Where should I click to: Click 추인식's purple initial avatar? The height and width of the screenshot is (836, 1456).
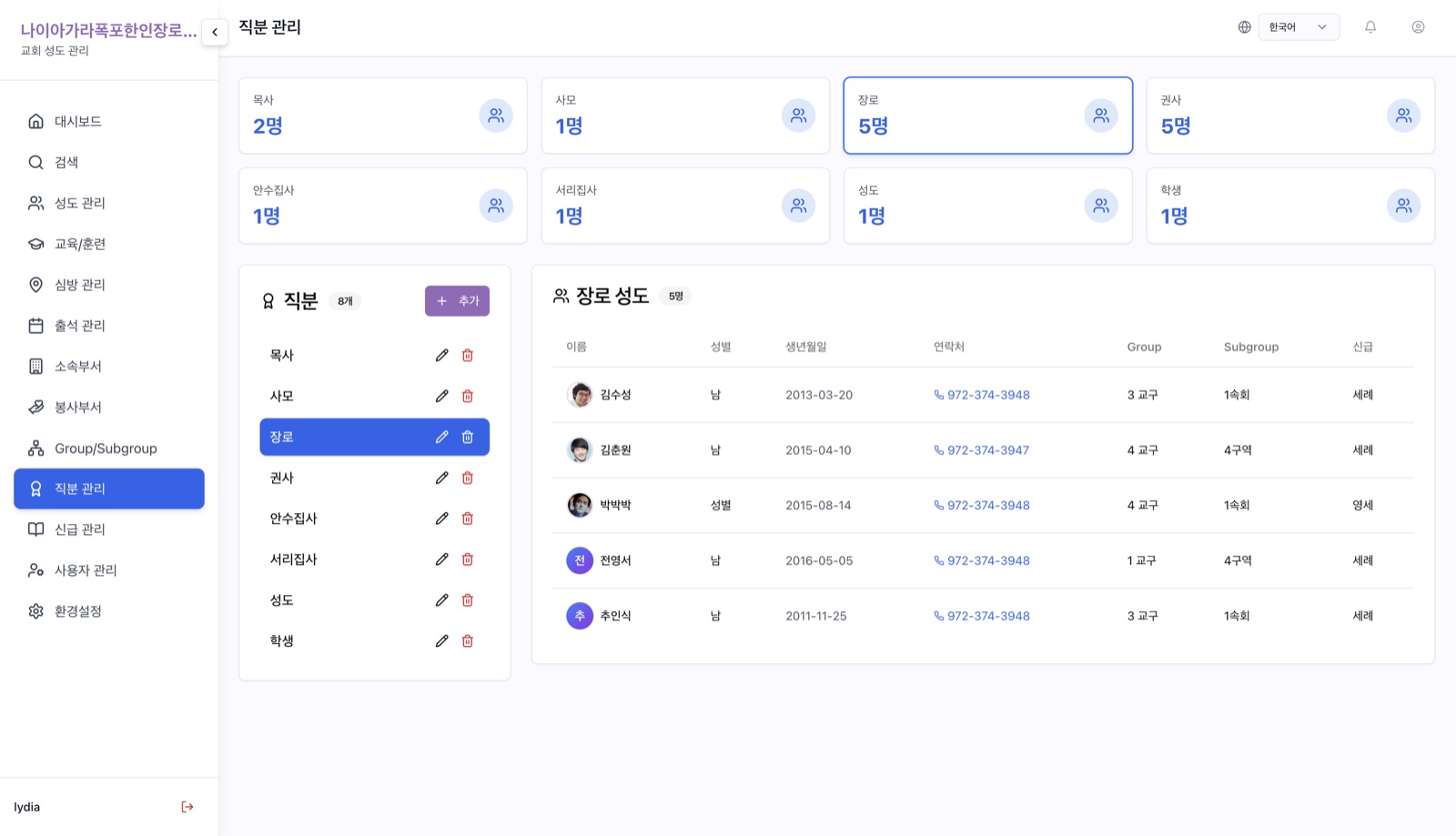(580, 616)
